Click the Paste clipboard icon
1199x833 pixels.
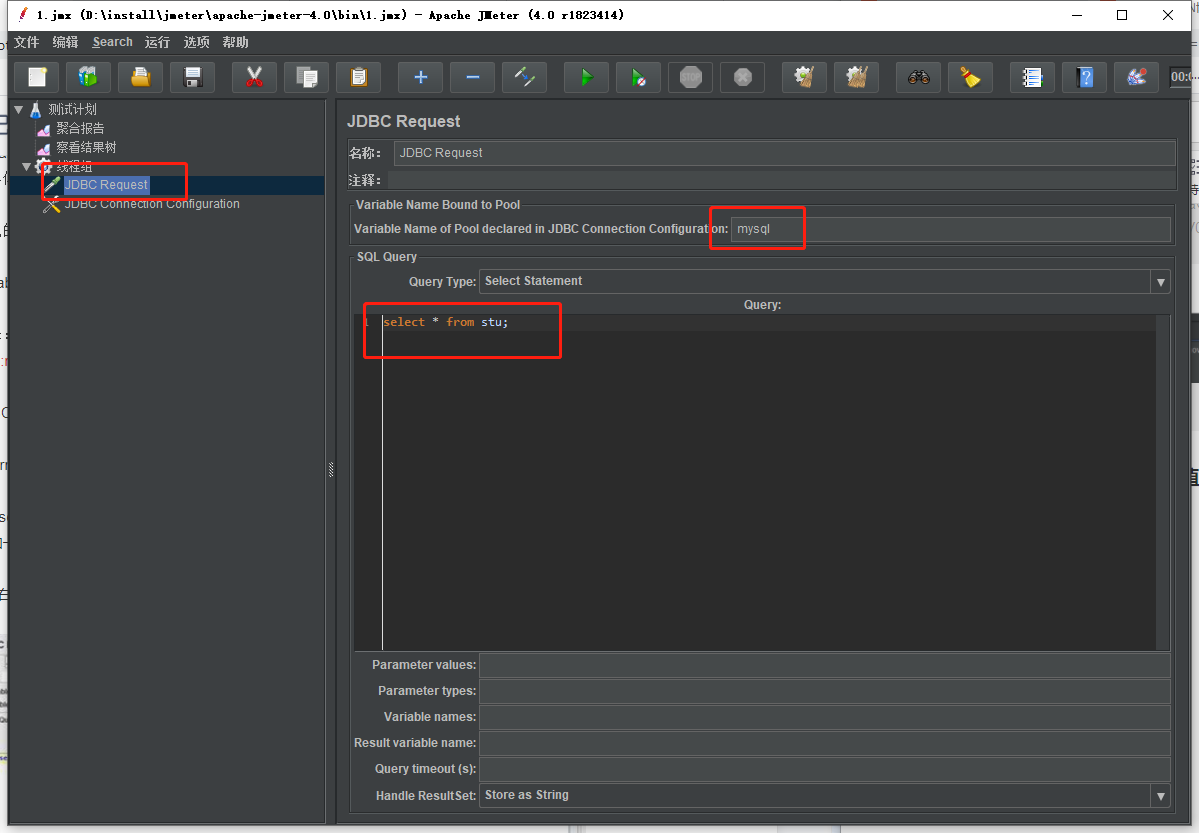coord(359,77)
